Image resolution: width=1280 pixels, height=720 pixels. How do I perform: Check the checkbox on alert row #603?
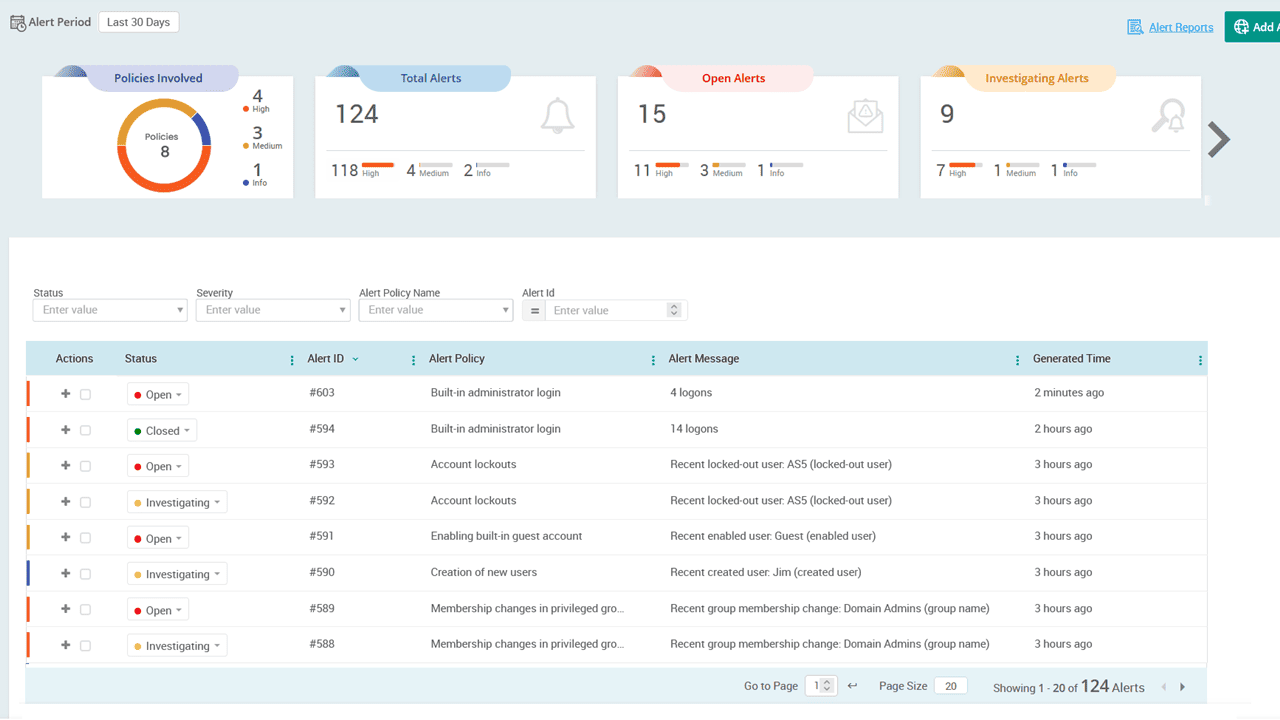pos(83,393)
